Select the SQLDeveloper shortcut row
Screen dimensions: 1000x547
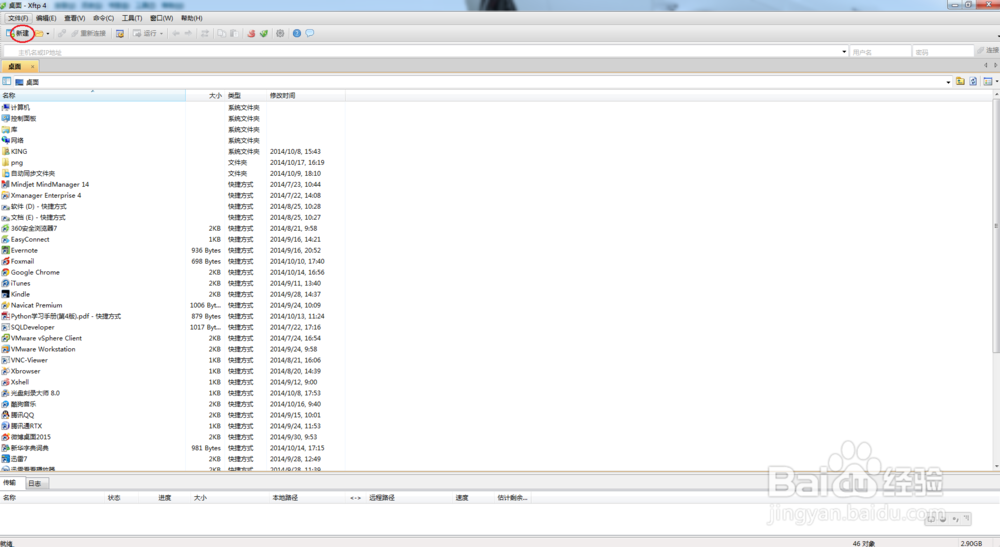[172, 327]
